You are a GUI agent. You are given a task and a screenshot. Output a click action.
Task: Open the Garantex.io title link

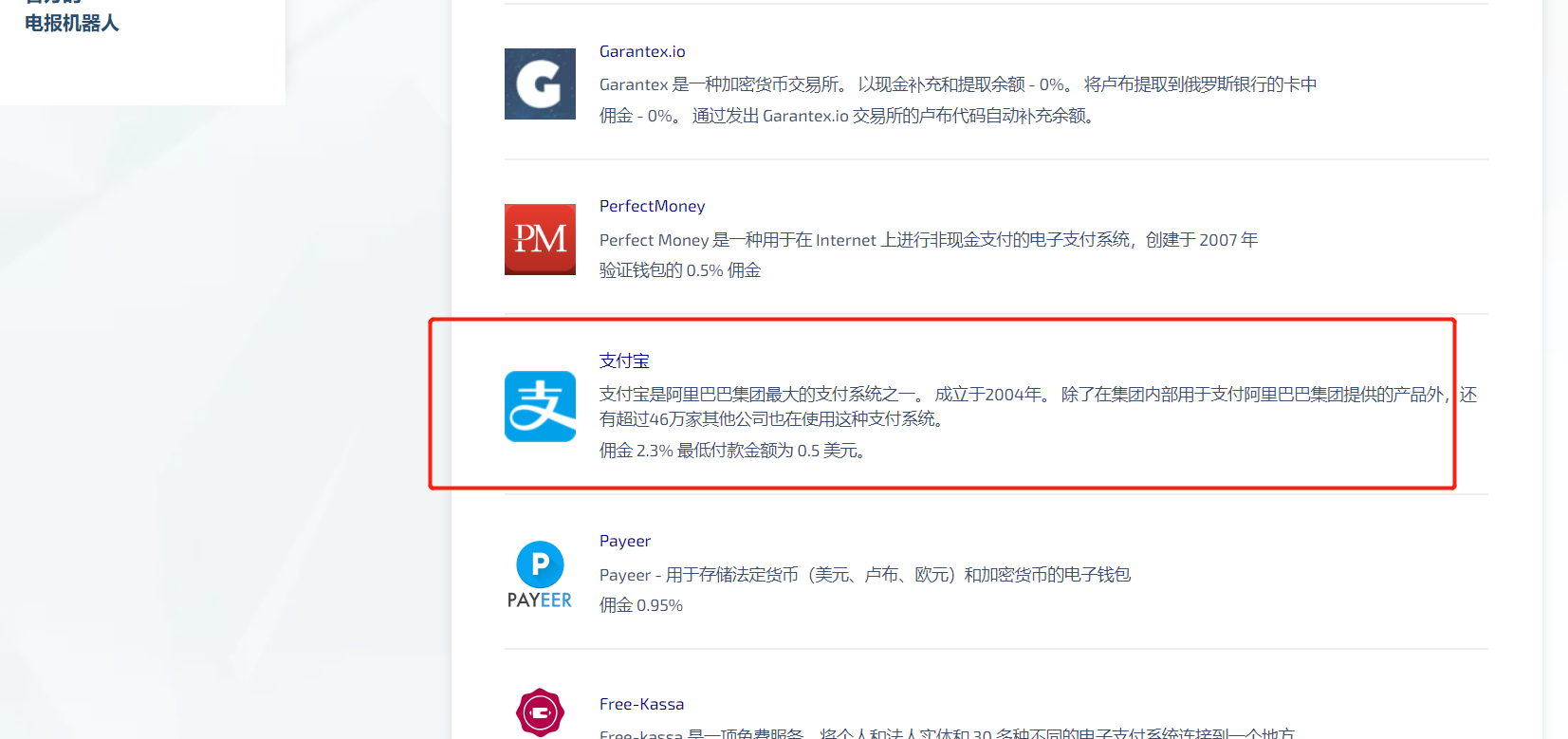coord(642,51)
